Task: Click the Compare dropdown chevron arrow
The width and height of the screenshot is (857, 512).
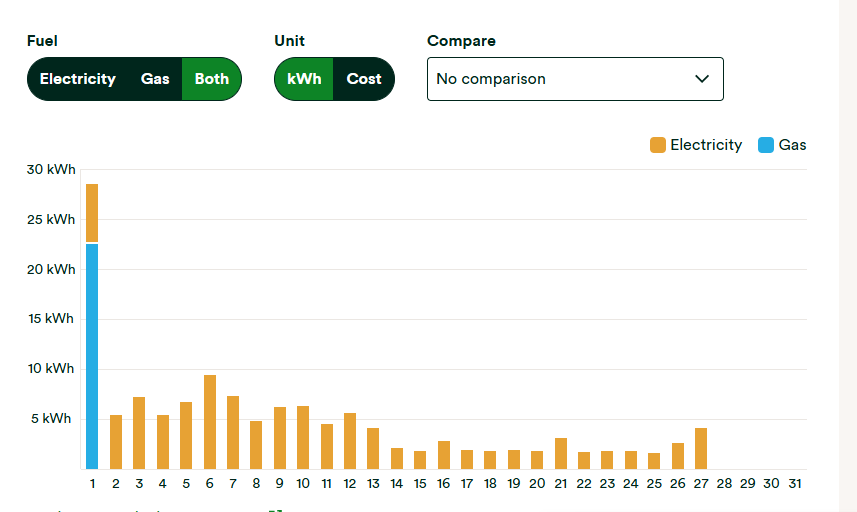Action: tap(702, 79)
